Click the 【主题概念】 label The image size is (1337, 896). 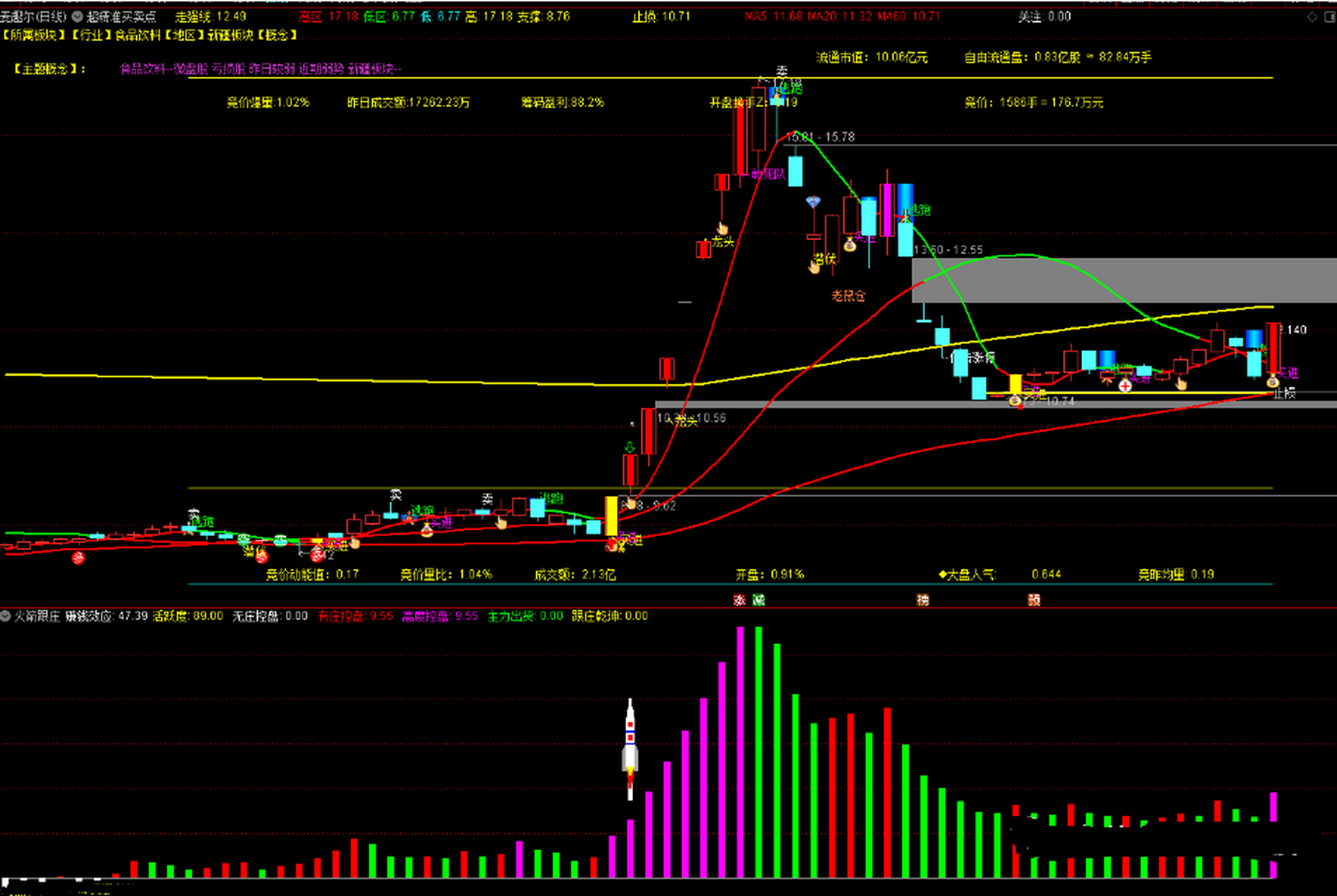coord(50,69)
